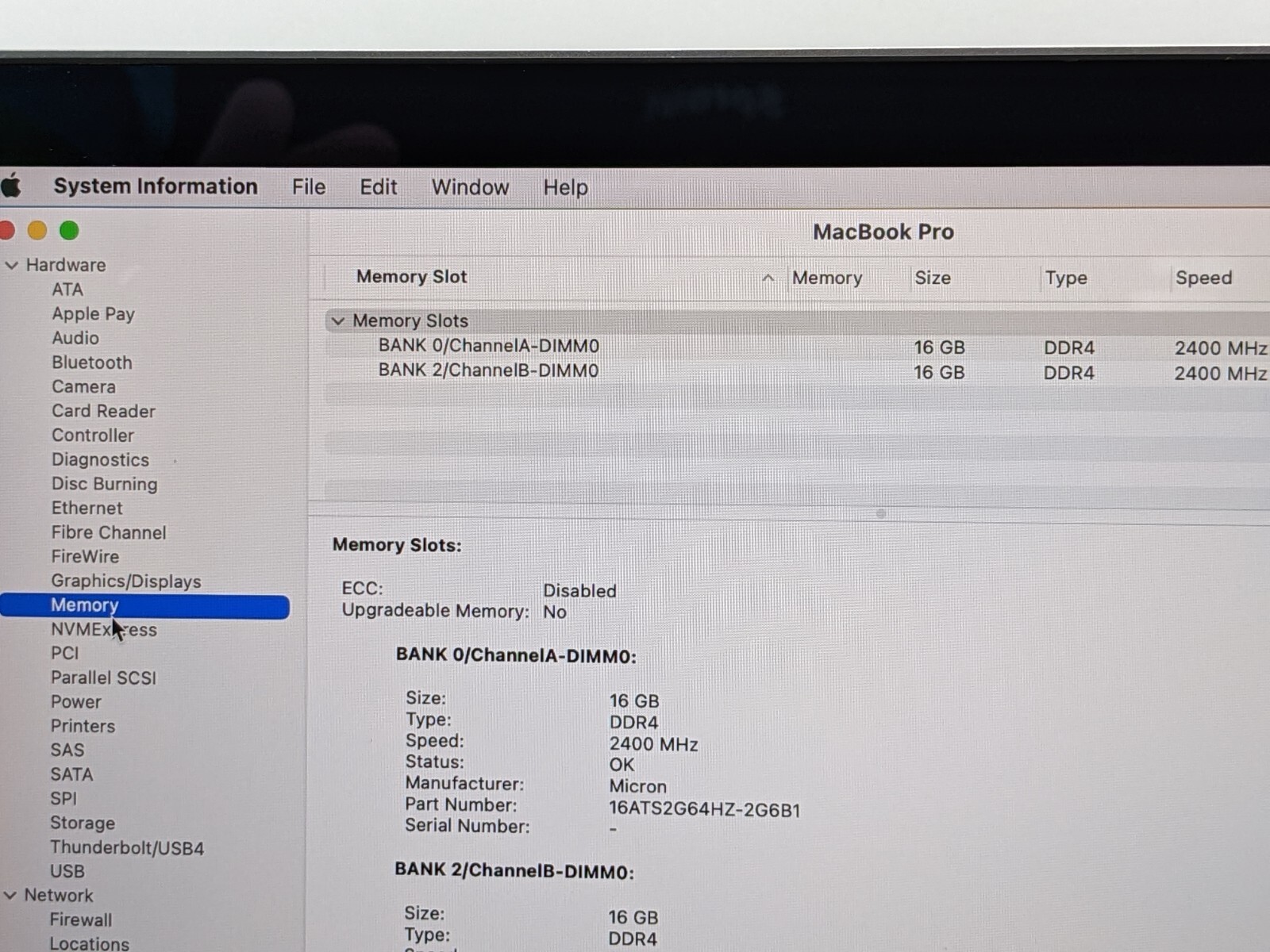1270x952 pixels.
Task: Select SAS in the sidebar
Action: coord(67,750)
